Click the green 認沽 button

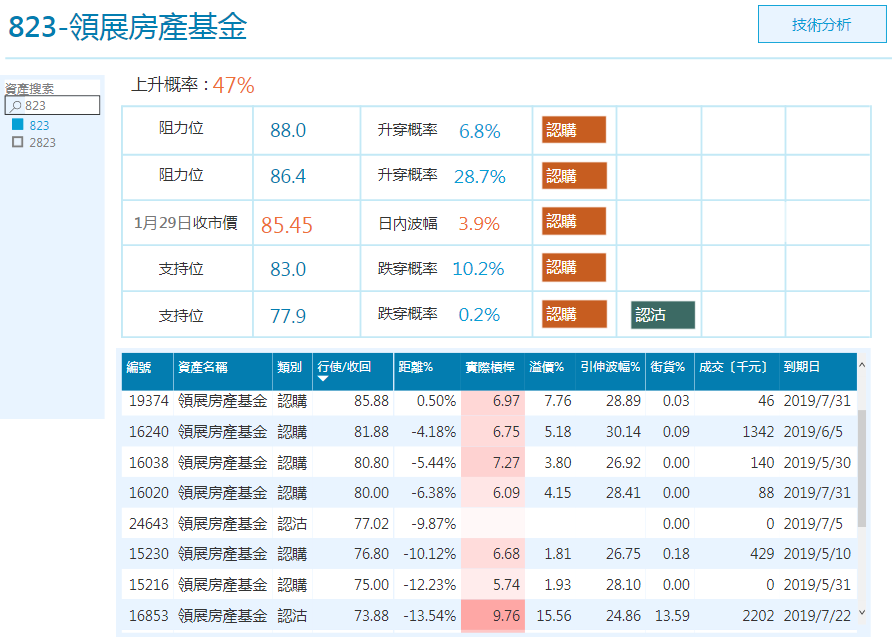point(663,315)
